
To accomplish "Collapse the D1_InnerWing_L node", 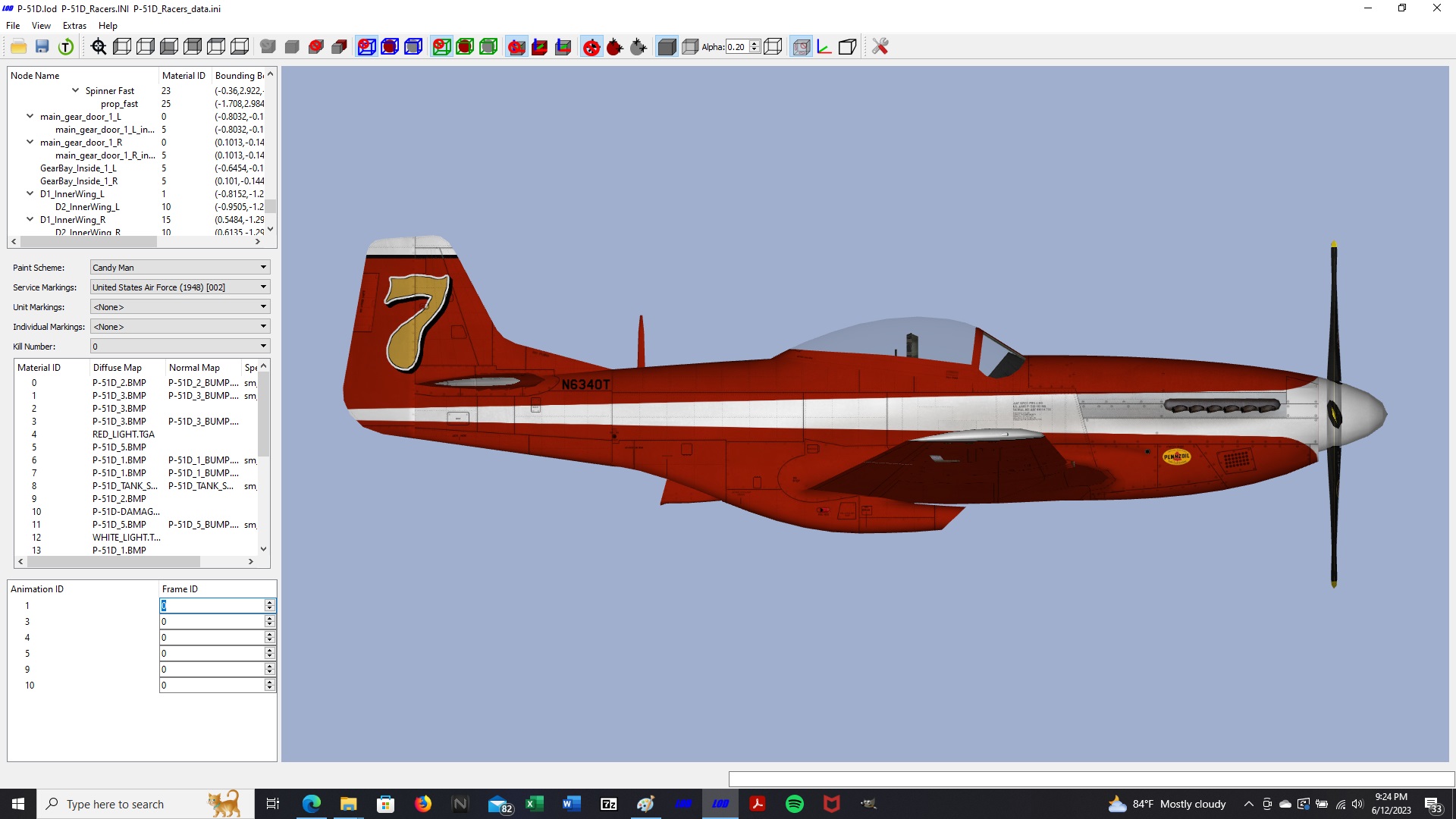I will pyautogui.click(x=30, y=193).
